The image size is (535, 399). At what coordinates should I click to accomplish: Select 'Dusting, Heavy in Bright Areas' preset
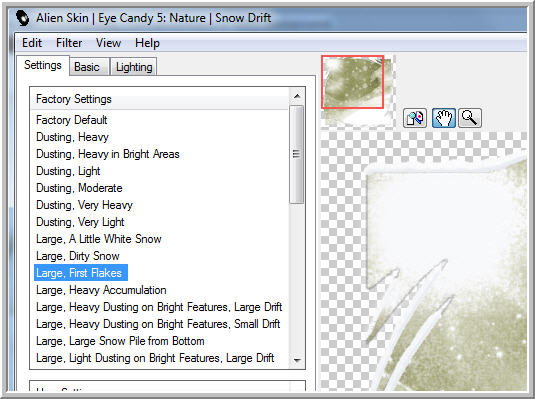pos(107,154)
